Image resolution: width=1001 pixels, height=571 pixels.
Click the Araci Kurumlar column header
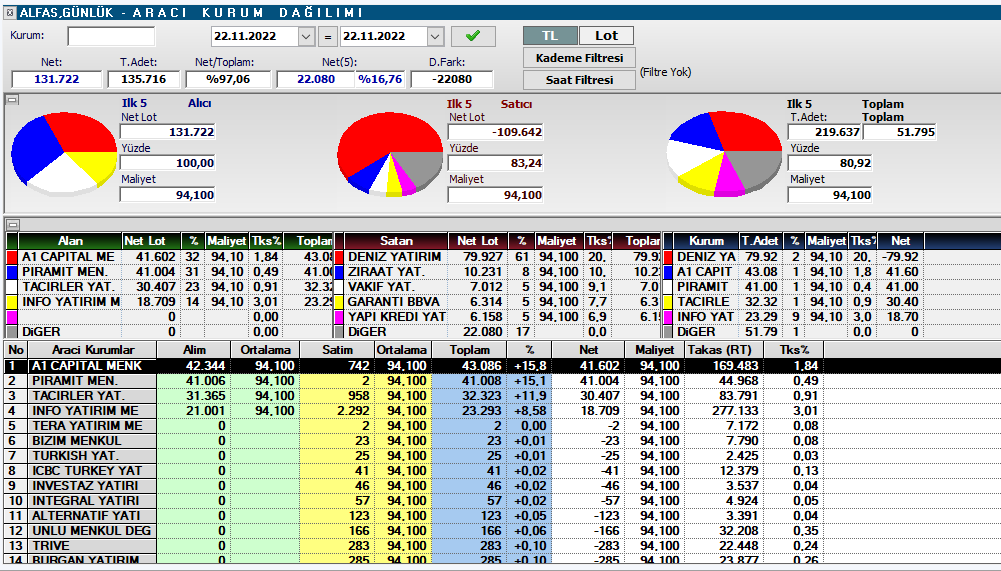[93, 350]
